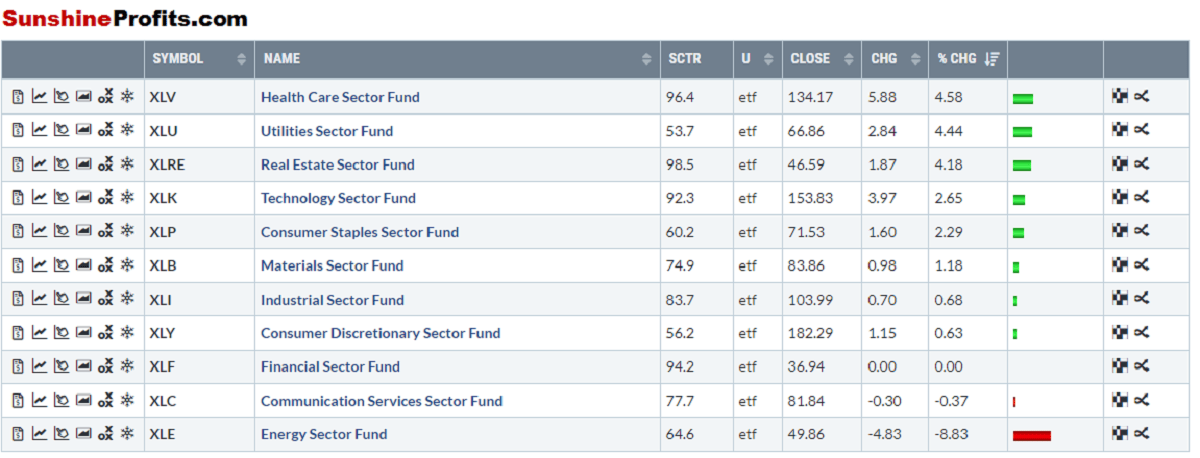Click the snowflake icon for XLY
Image resolution: width=1200 pixels, height=458 pixels.
pyautogui.click(x=127, y=333)
